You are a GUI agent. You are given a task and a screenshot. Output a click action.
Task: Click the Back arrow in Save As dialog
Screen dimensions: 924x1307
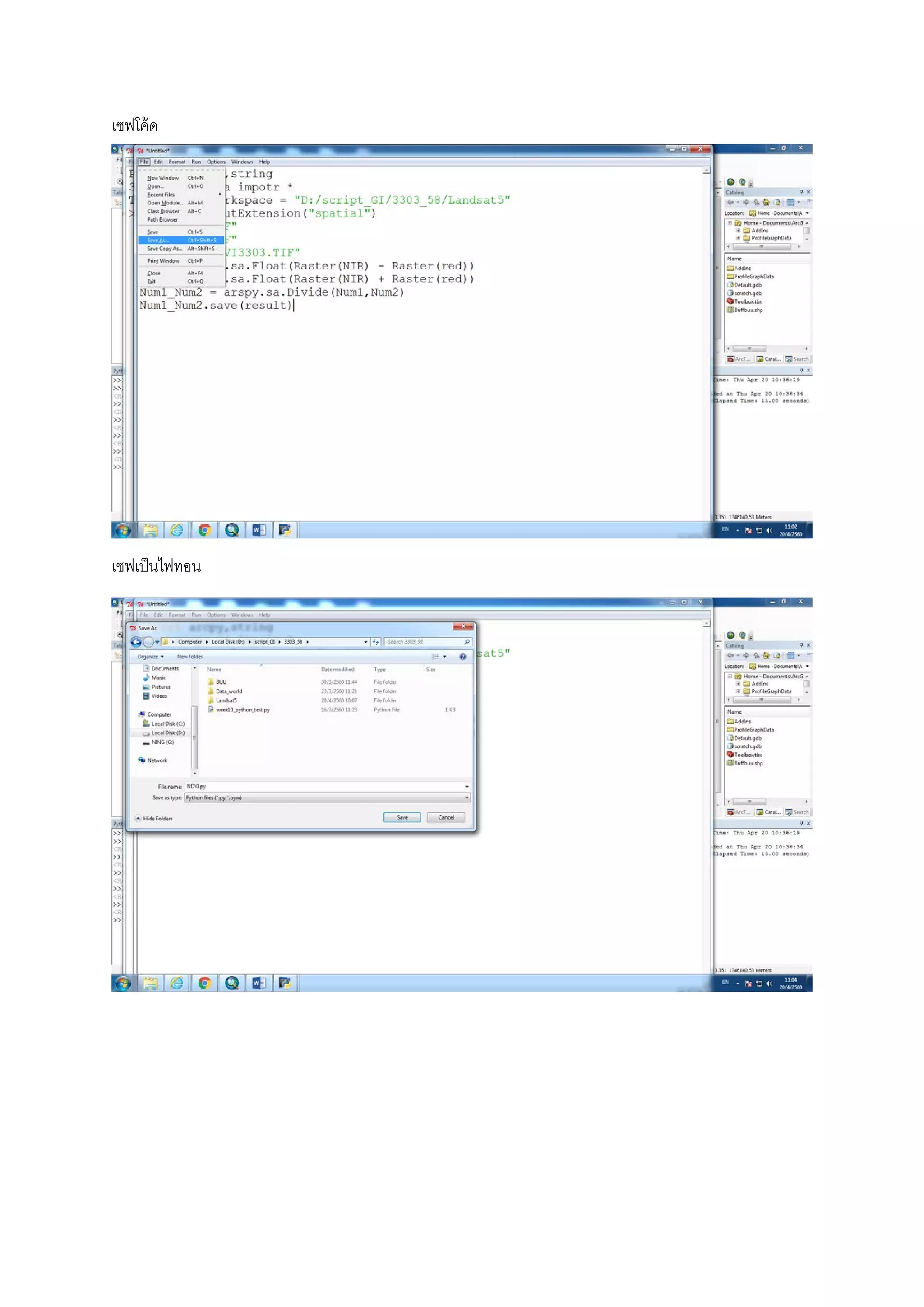coord(136,642)
